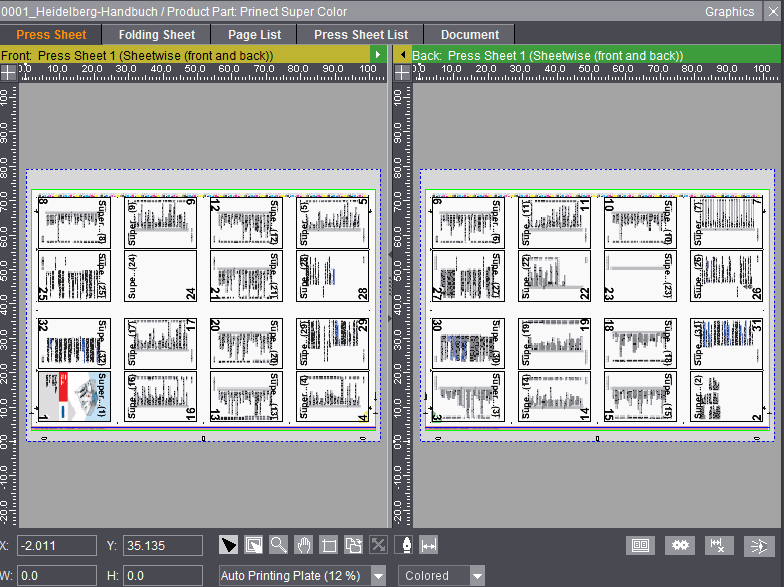The image size is (784, 587).
Task: Open the Press Sheet List tab
Action: [x=360, y=34]
